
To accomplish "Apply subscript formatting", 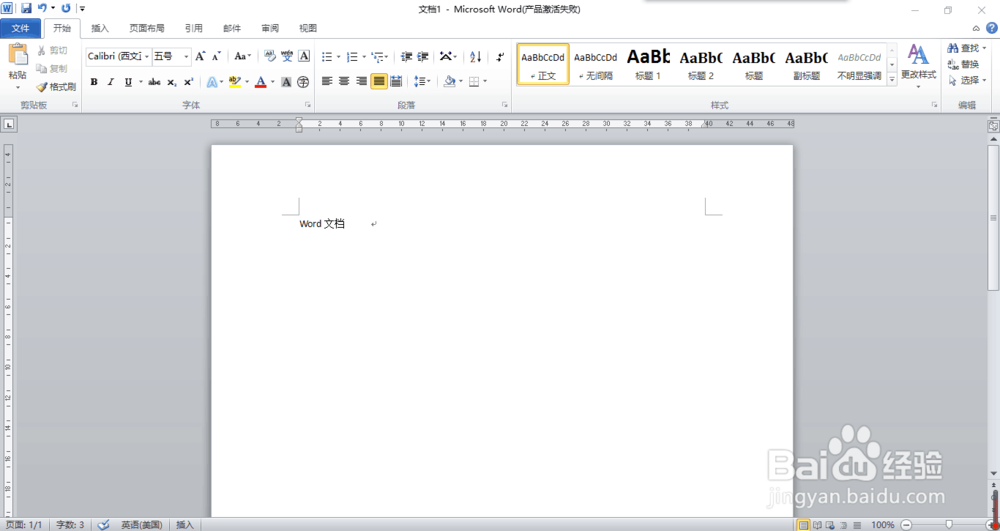I will click(x=172, y=82).
